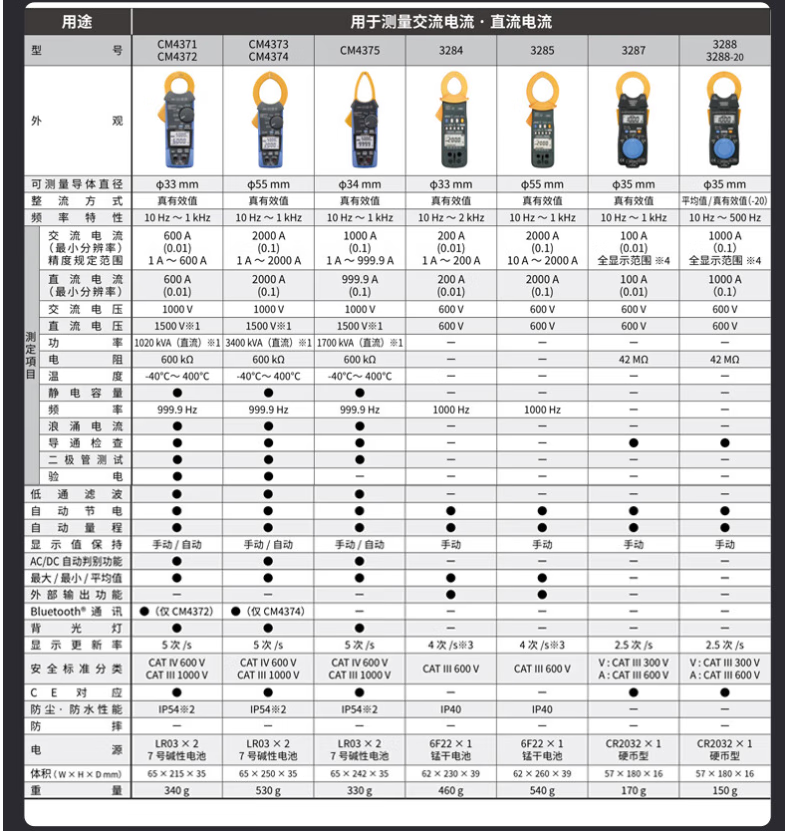Viewport: 785px width, 831px height.
Task: Click '3400 kVA (直流) ※1' power cell
Action: [x=269, y=343]
